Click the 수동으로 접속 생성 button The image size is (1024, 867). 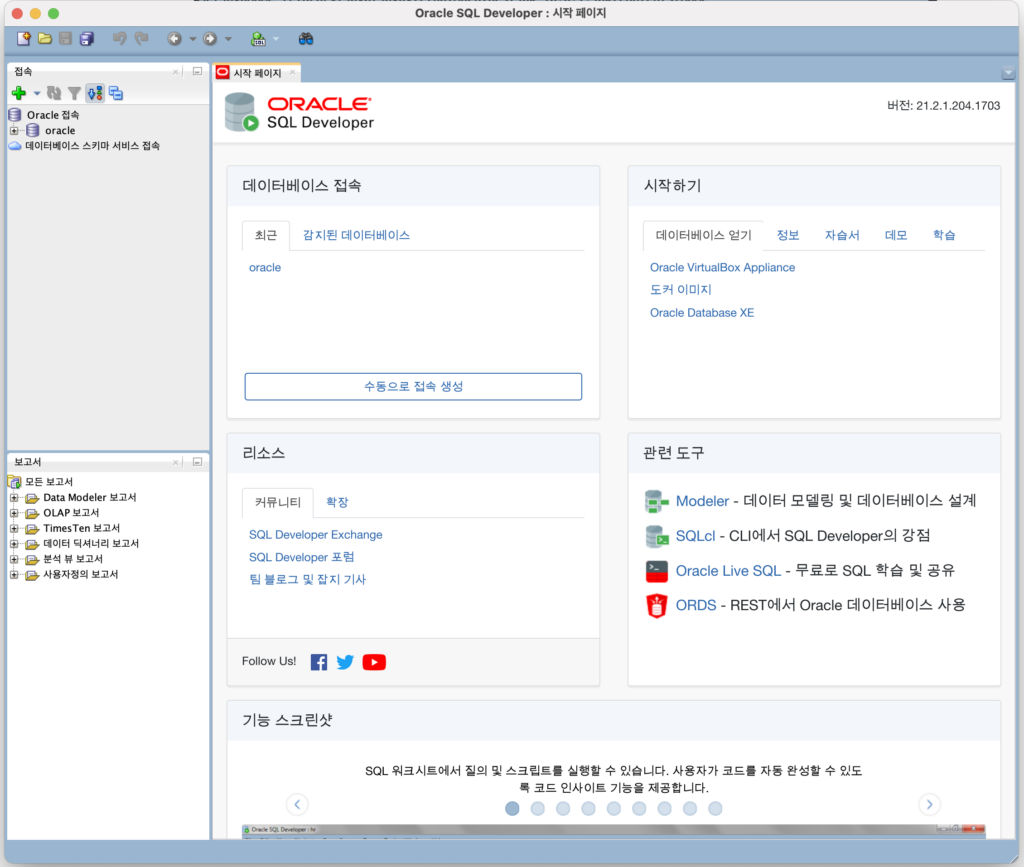click(x=413, y=386)
